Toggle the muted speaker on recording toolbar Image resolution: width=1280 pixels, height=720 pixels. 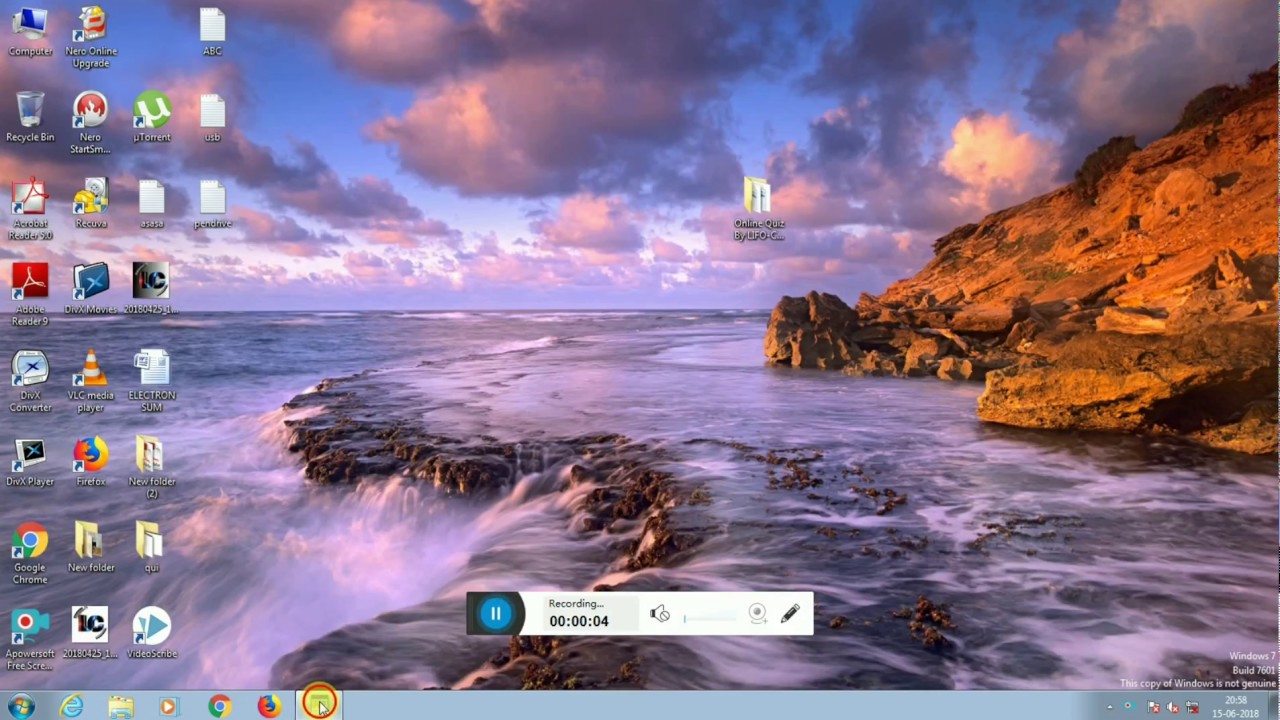(660, 614)
